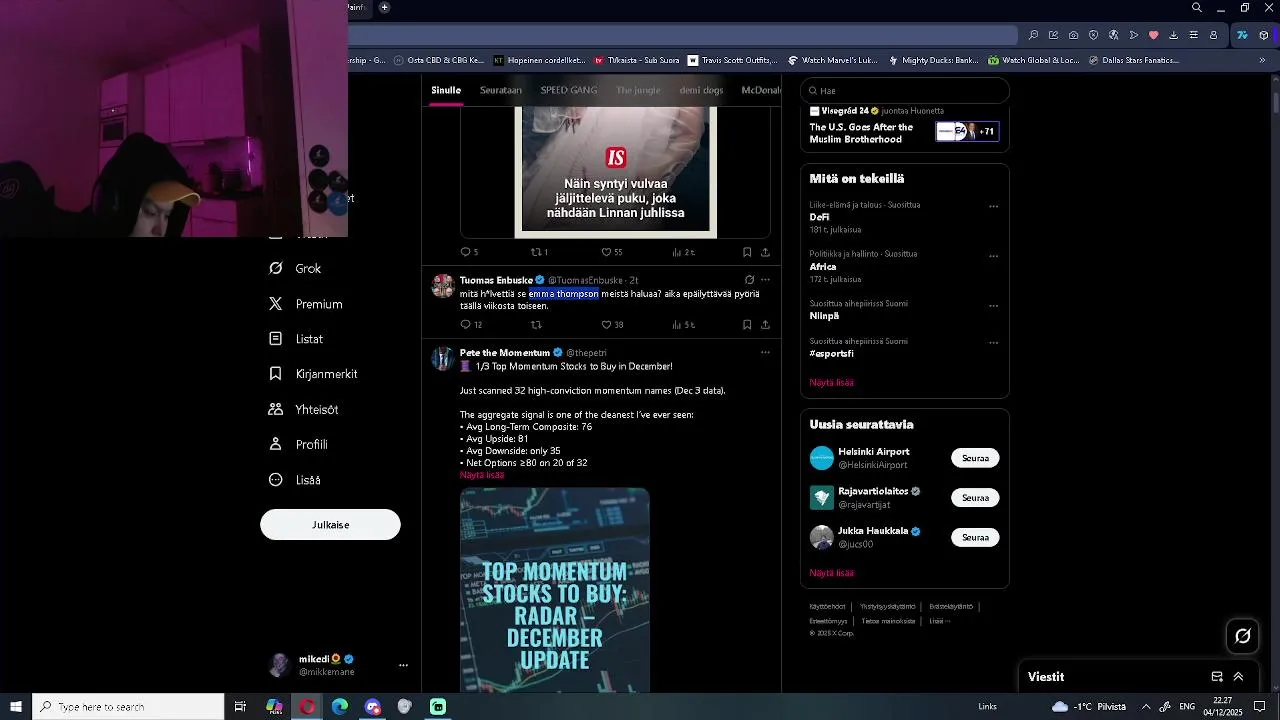Open more options on Tuomas Enbuske's post

click(766, 280)
